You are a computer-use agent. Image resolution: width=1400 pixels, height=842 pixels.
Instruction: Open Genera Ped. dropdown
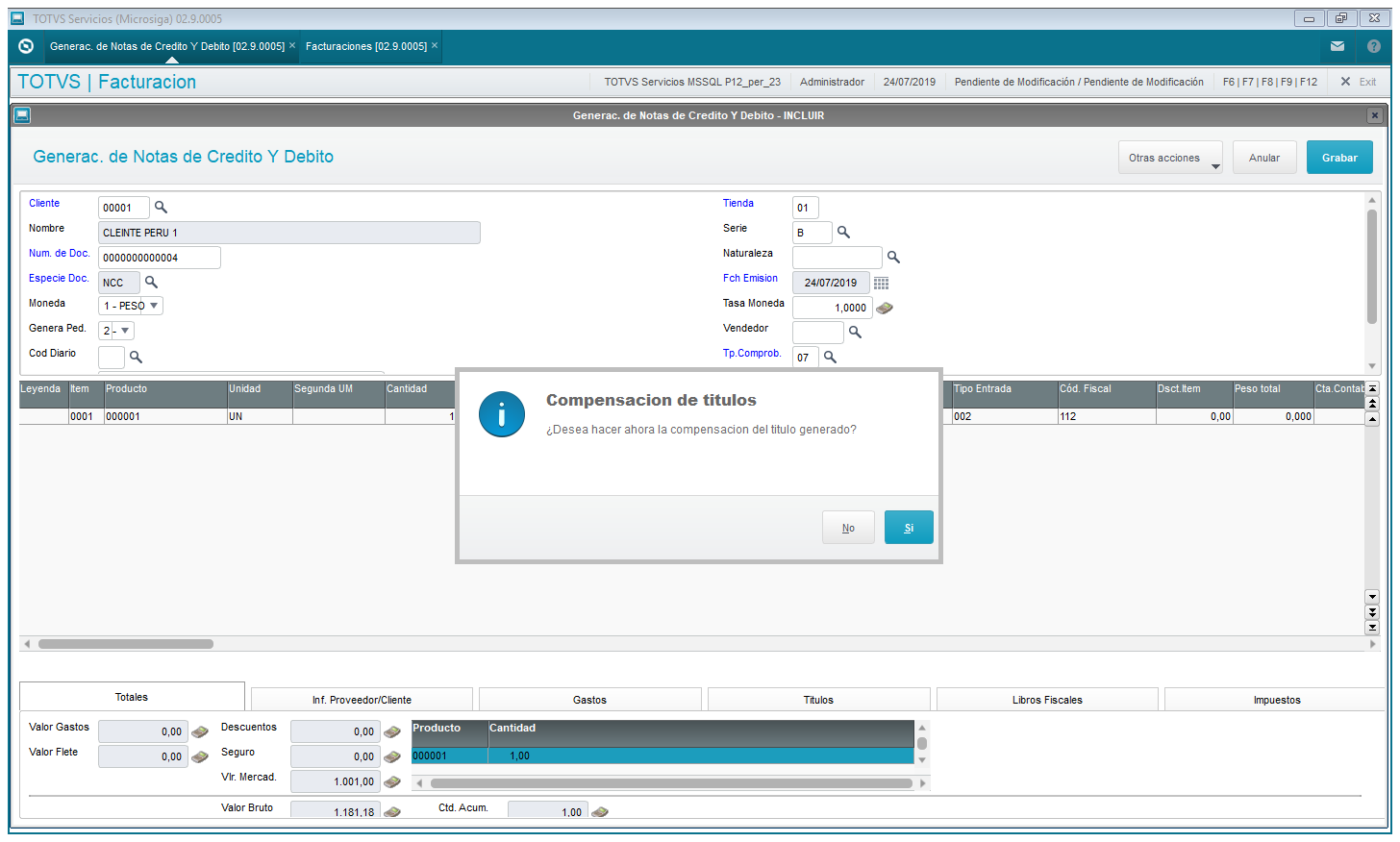[125, 331]
